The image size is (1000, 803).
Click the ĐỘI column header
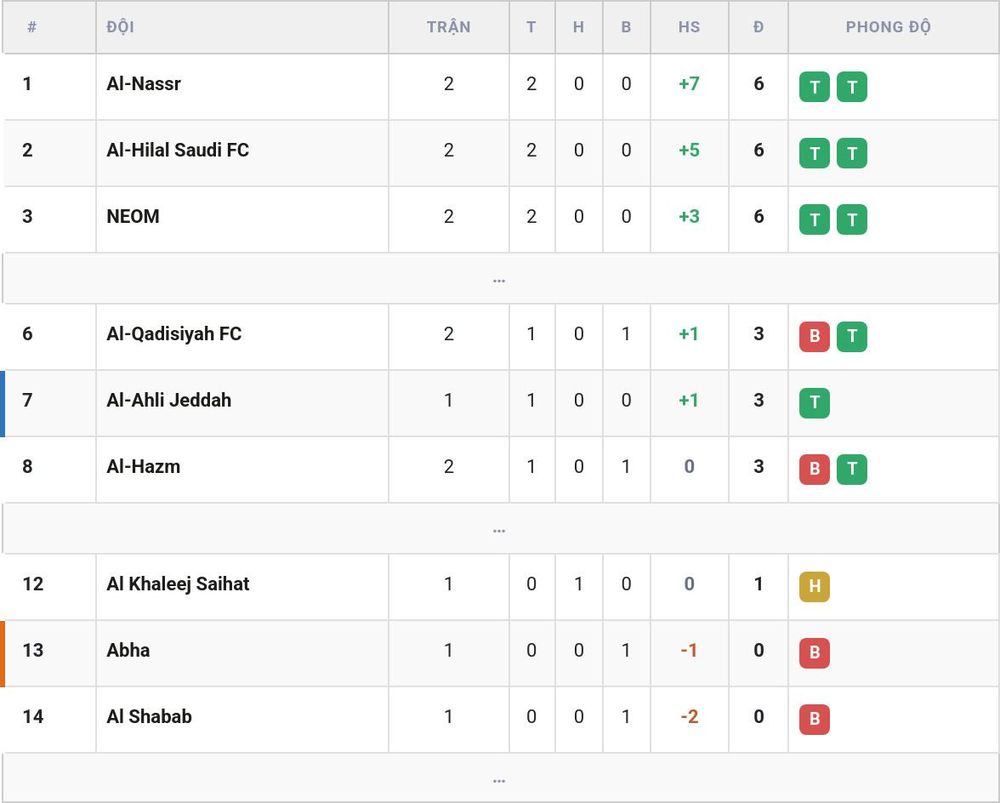click(x=120, y=27)
